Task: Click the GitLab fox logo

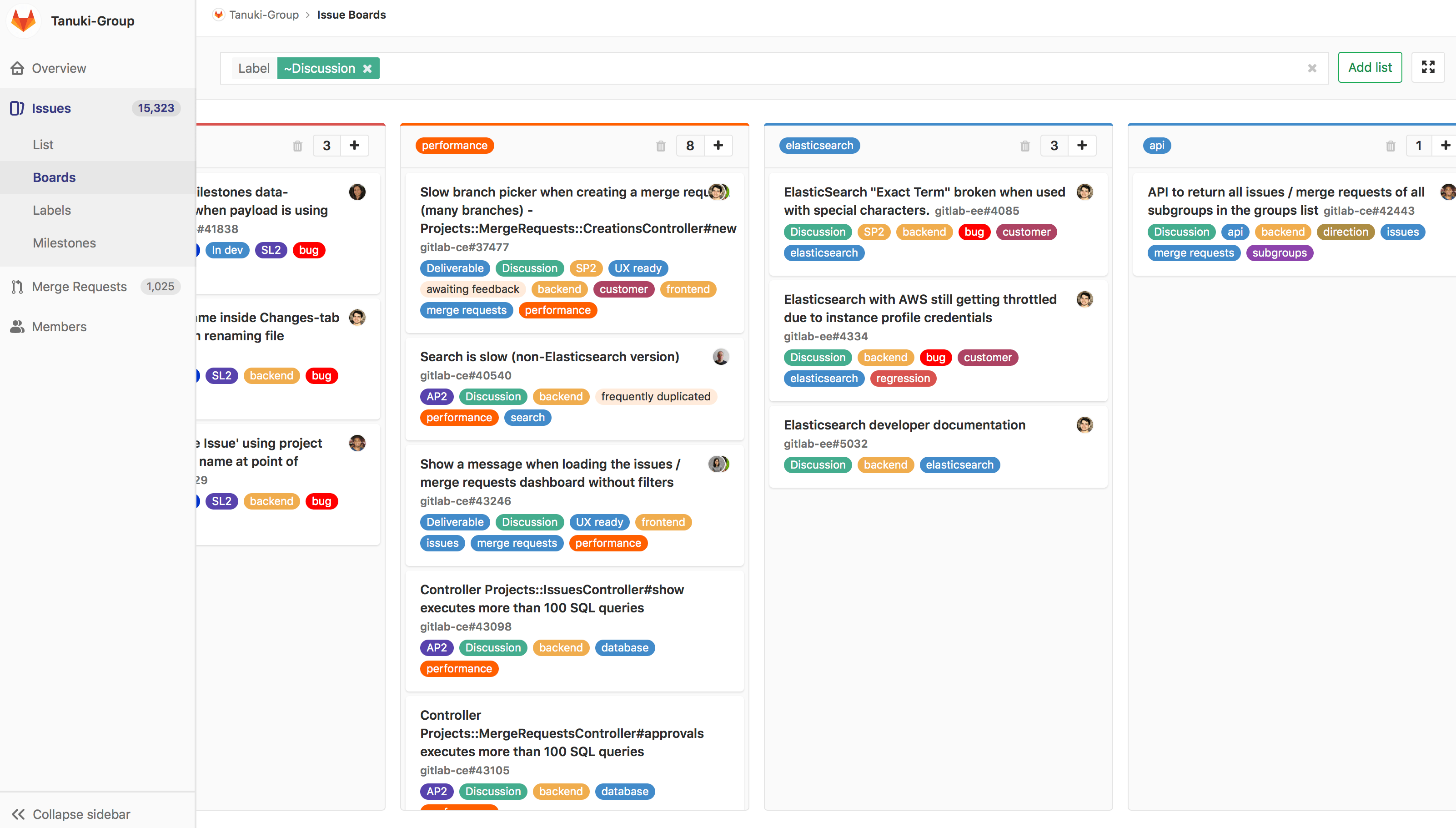Action: pos(23,20)
